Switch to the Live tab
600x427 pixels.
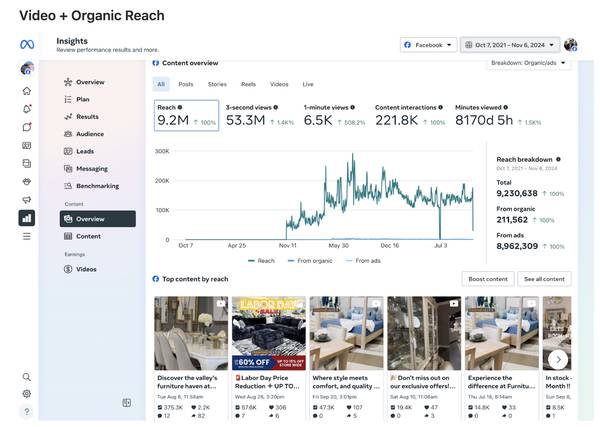[308, 84]
